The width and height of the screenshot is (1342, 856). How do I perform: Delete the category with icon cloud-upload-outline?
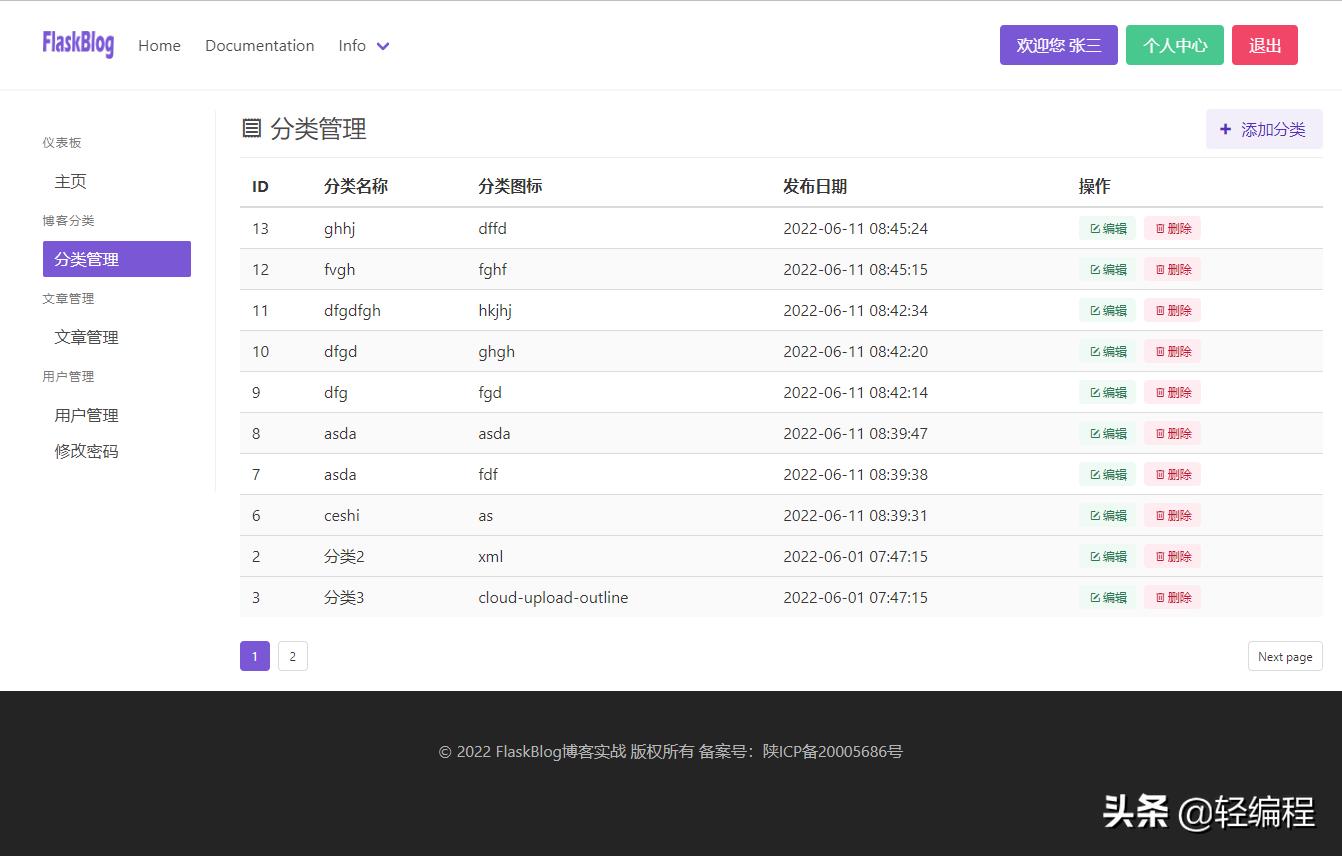click(x=1171, y=597)
